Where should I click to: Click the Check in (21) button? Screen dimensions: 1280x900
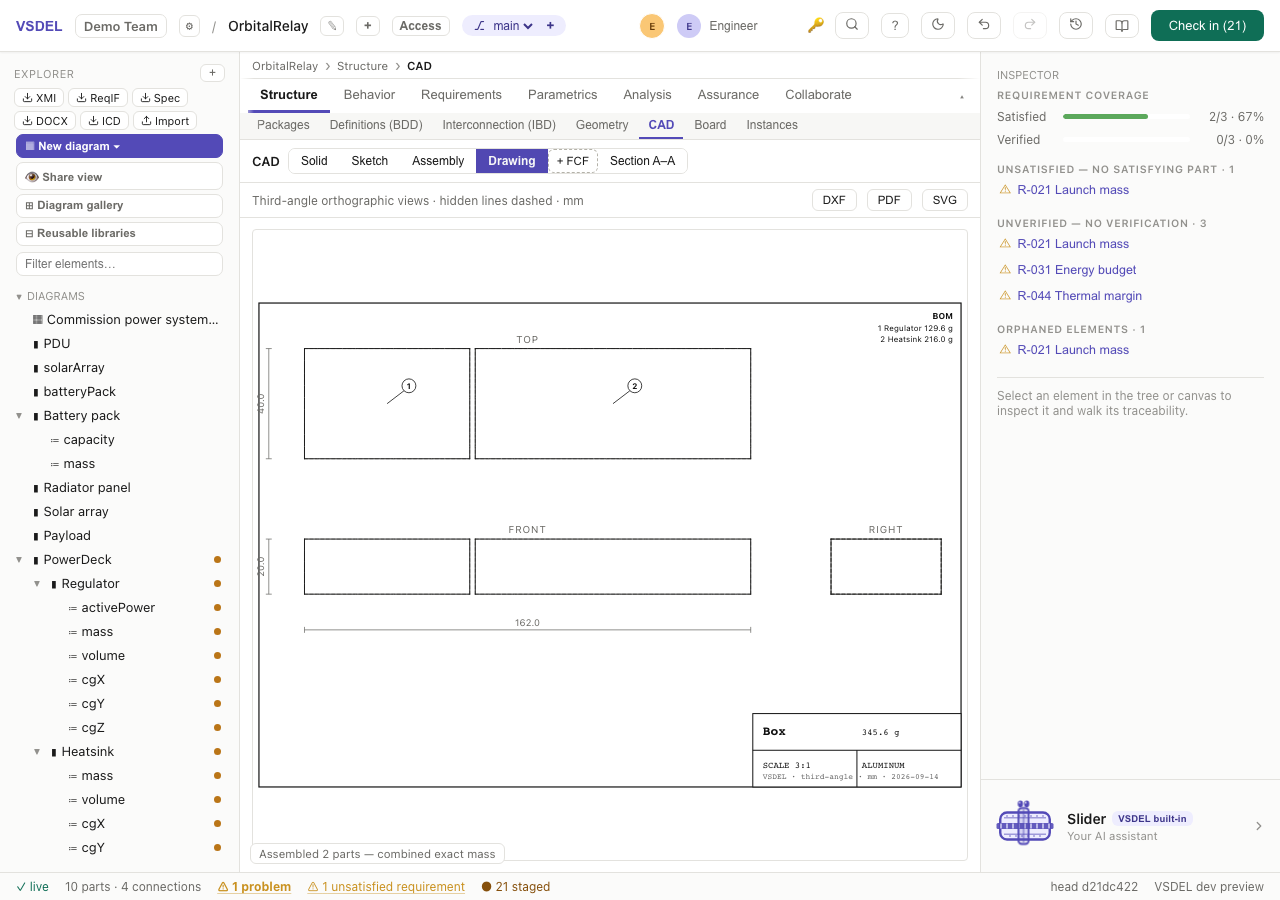point(1207,25)
